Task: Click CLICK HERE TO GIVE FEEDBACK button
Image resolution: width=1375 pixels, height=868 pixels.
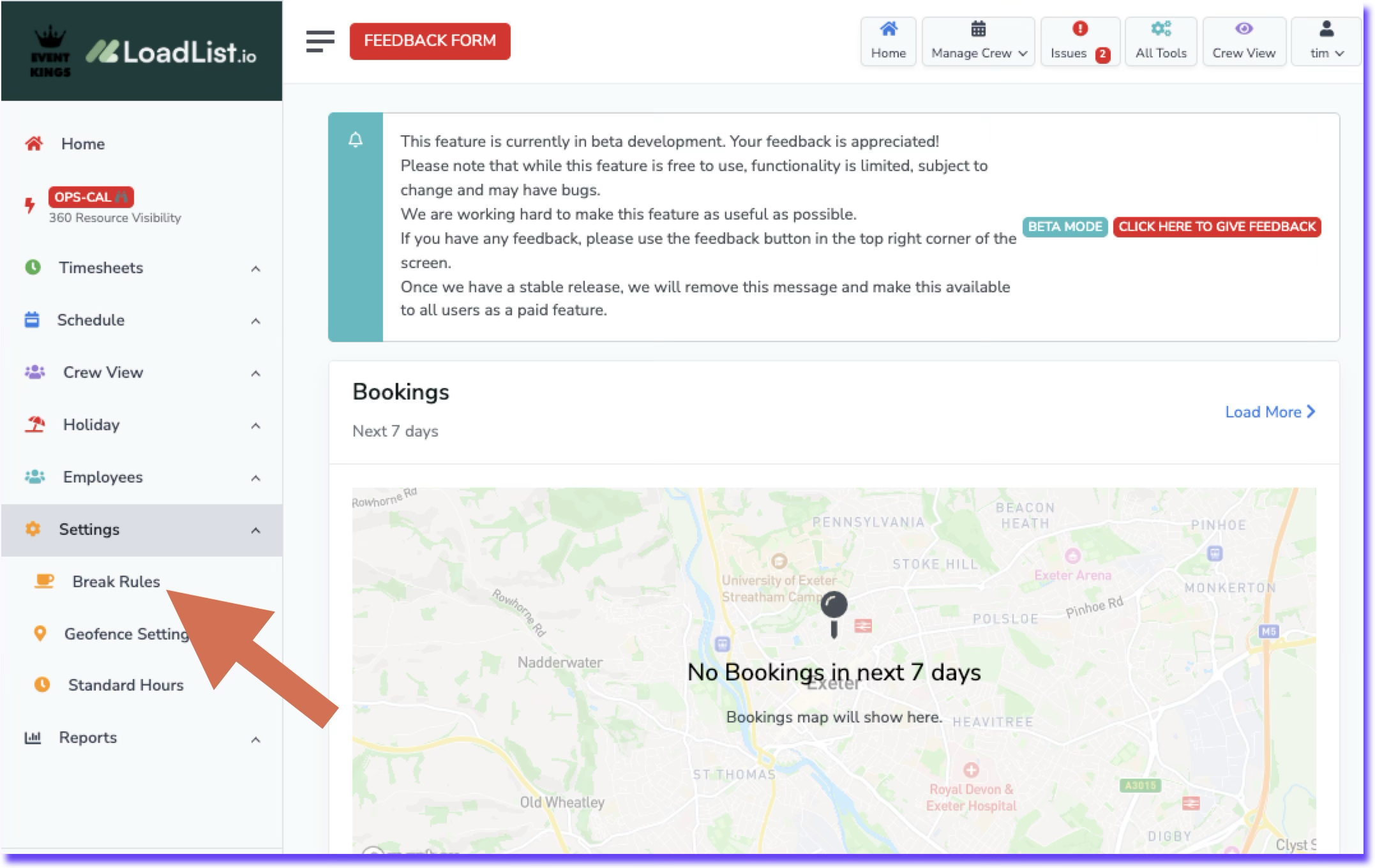Action: tap(1217, 227)
